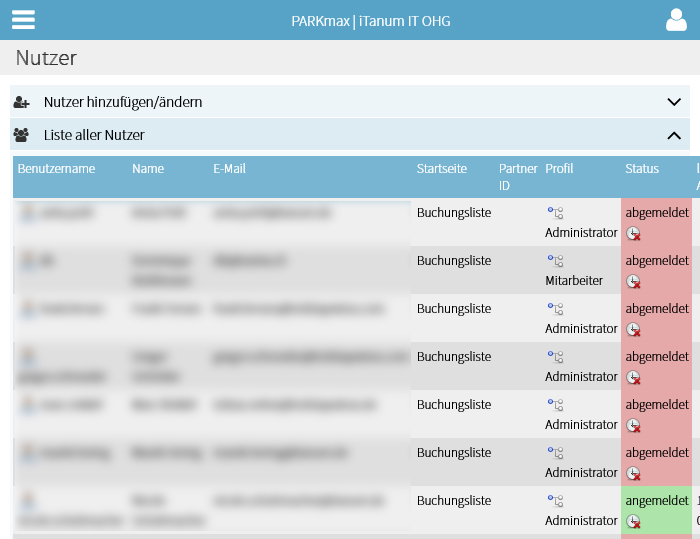
Task: Select the Mitarbeiter profile text
Action: [574, 280]
